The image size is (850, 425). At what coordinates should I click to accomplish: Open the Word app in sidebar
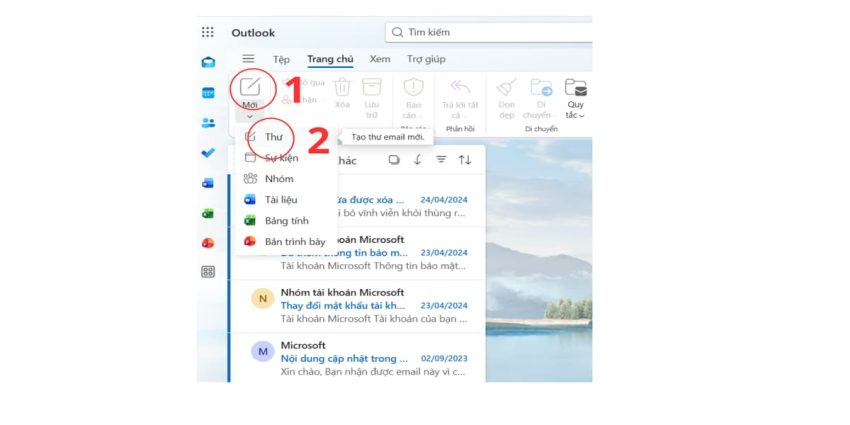(208, 183)
